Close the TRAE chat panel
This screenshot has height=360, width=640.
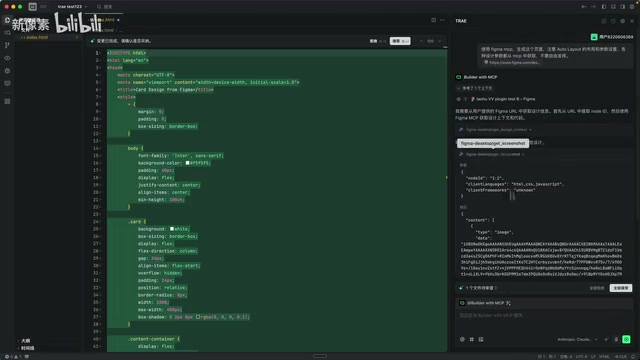point(632,21)
